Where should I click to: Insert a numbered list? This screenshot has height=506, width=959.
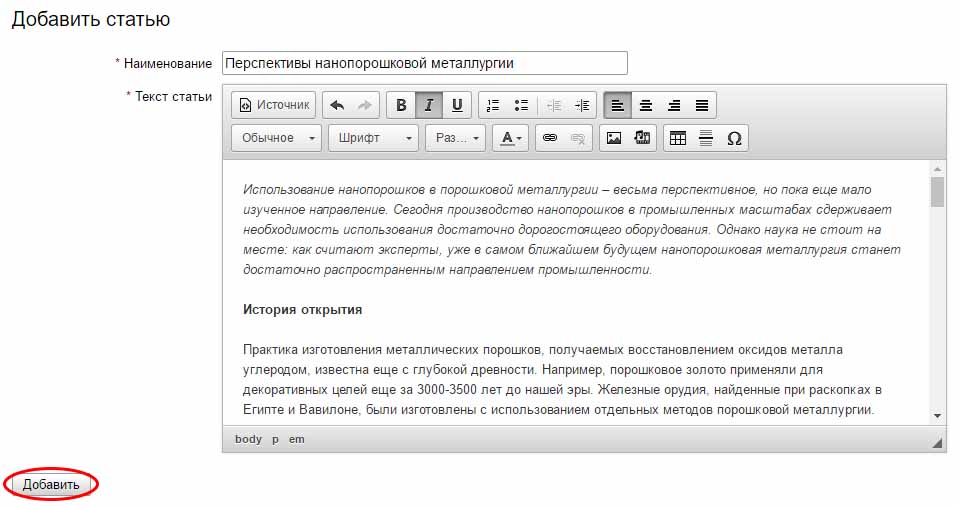point(493,105)
